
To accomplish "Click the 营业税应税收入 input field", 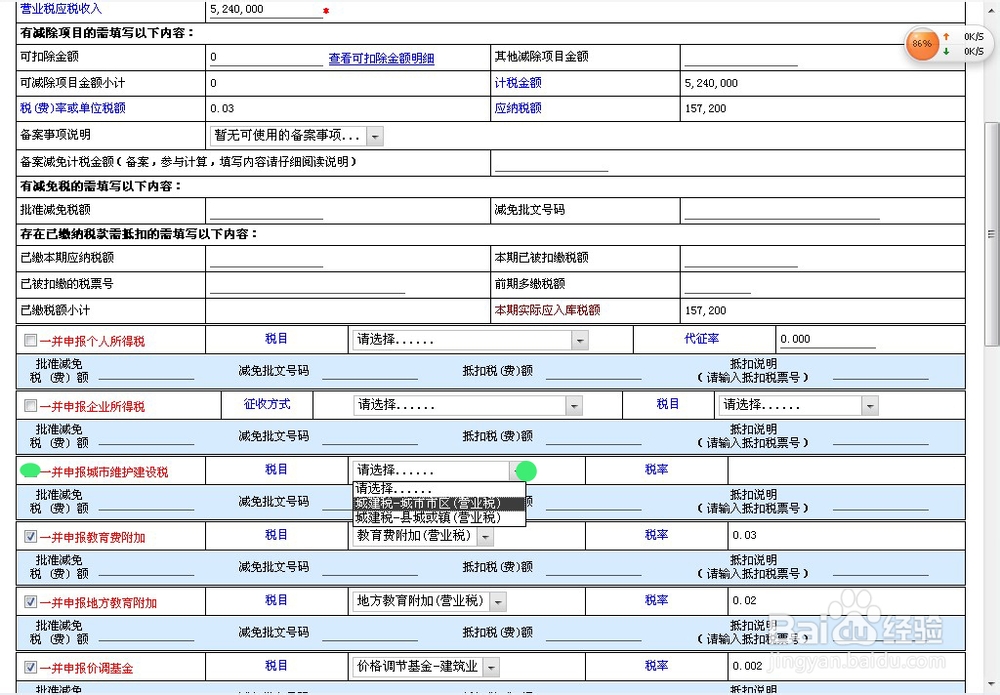I will pyautogui.click(x=266, y=10).
